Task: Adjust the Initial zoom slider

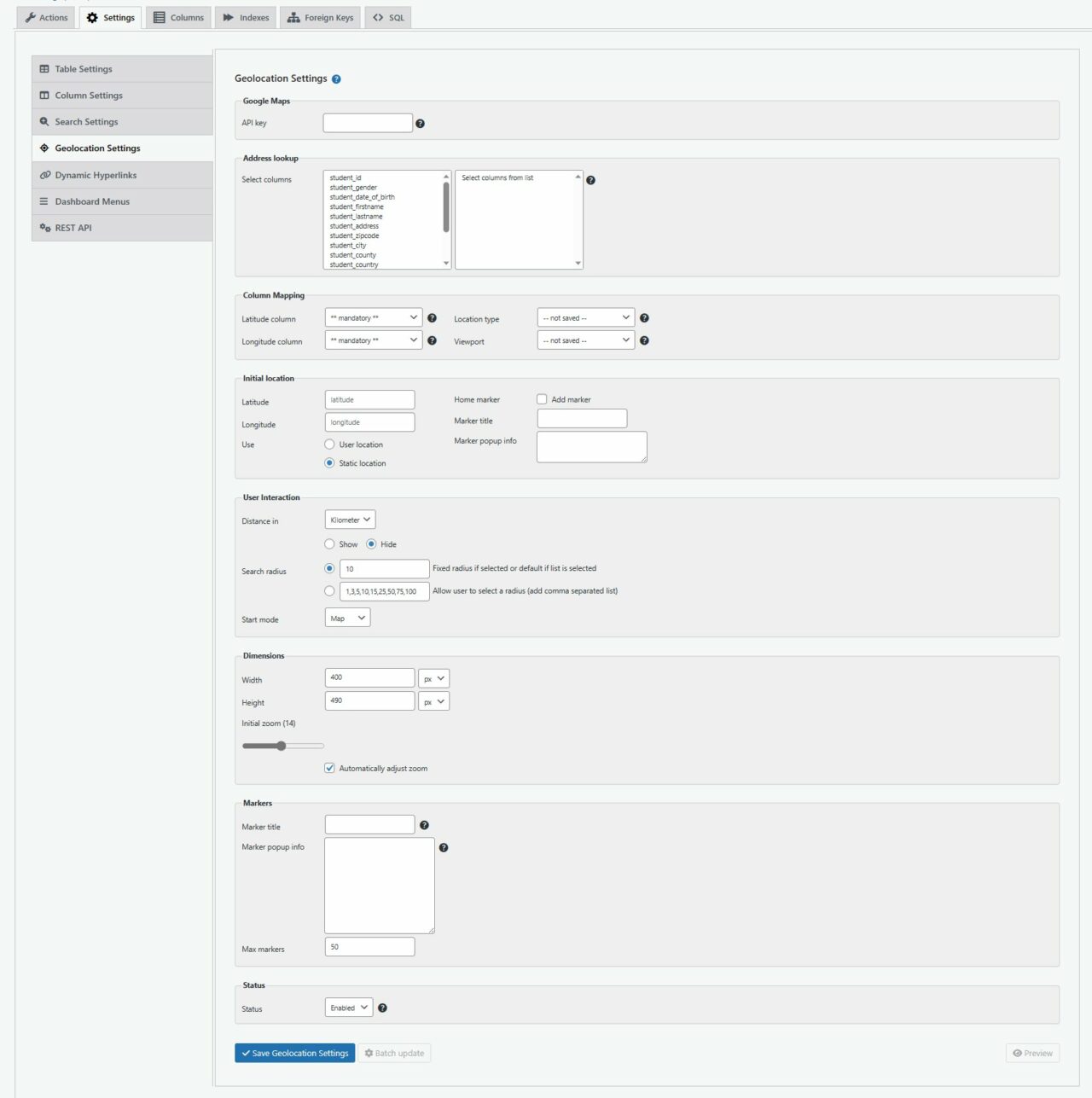Action: pyautogui.click(x=282, y=746)
